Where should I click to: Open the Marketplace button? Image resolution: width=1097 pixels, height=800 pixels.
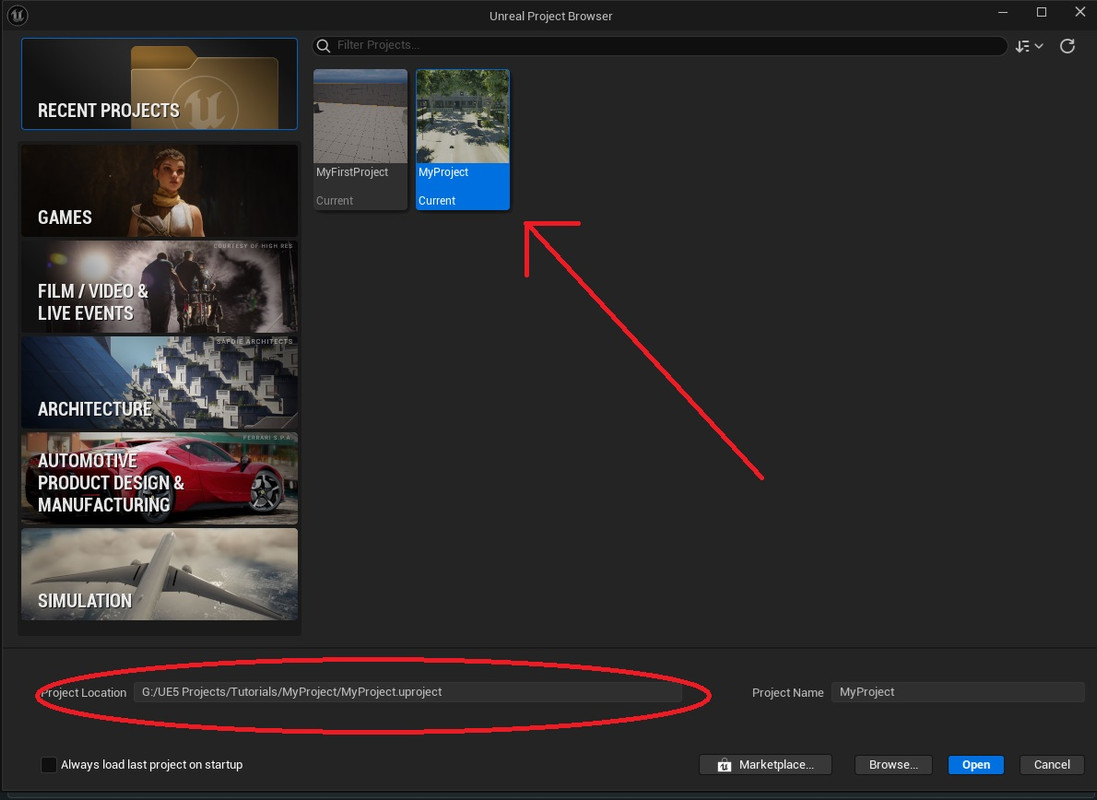pos(765,765)
